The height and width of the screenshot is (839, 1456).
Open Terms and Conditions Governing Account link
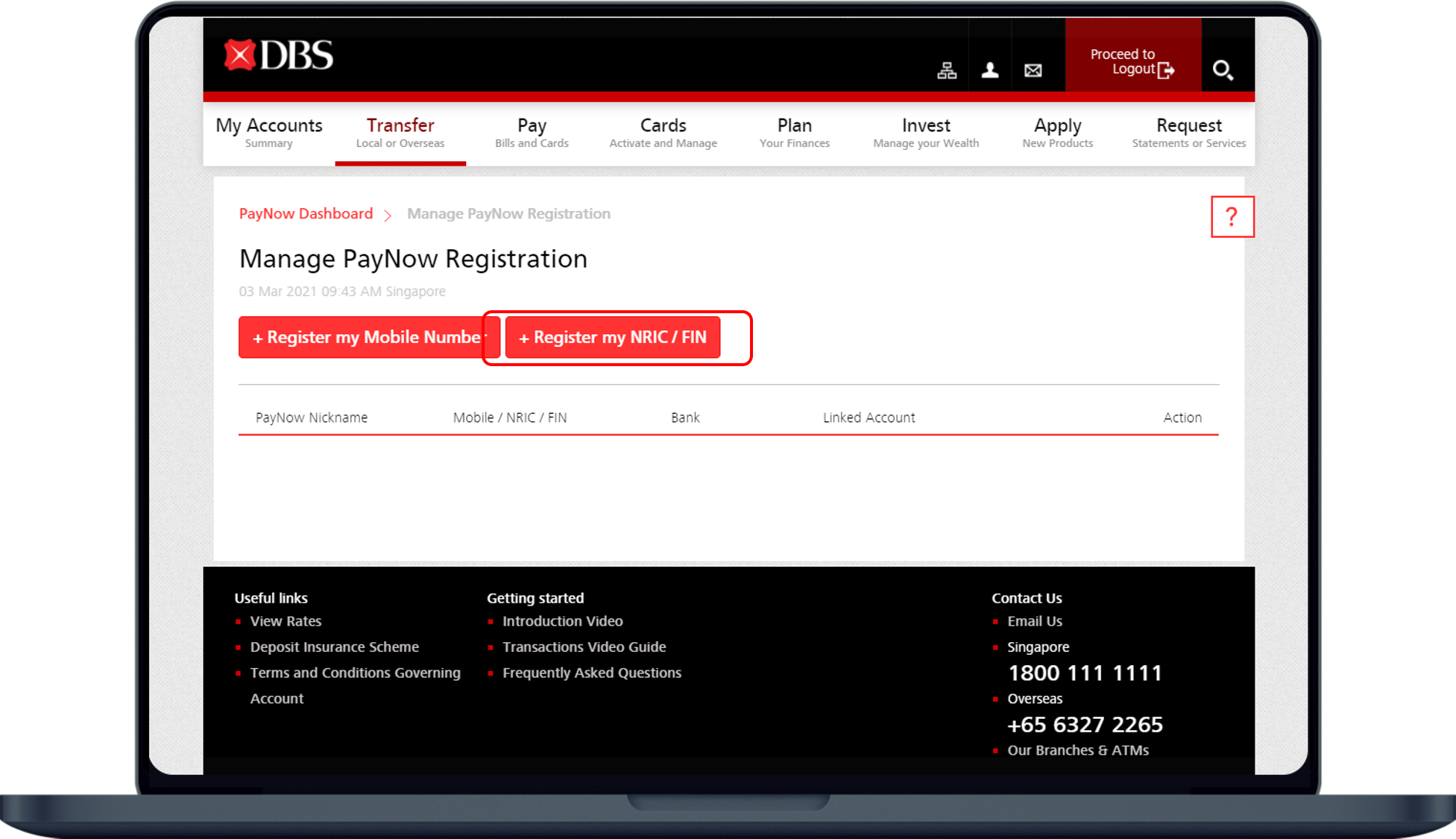tap(355, 685)
